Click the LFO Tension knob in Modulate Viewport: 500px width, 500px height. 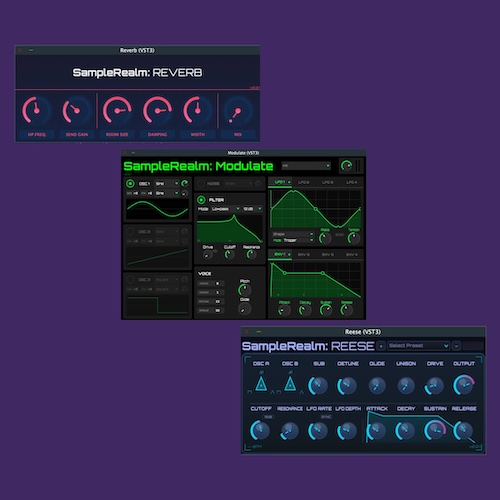pyautogui.click(x=354, y=238)
